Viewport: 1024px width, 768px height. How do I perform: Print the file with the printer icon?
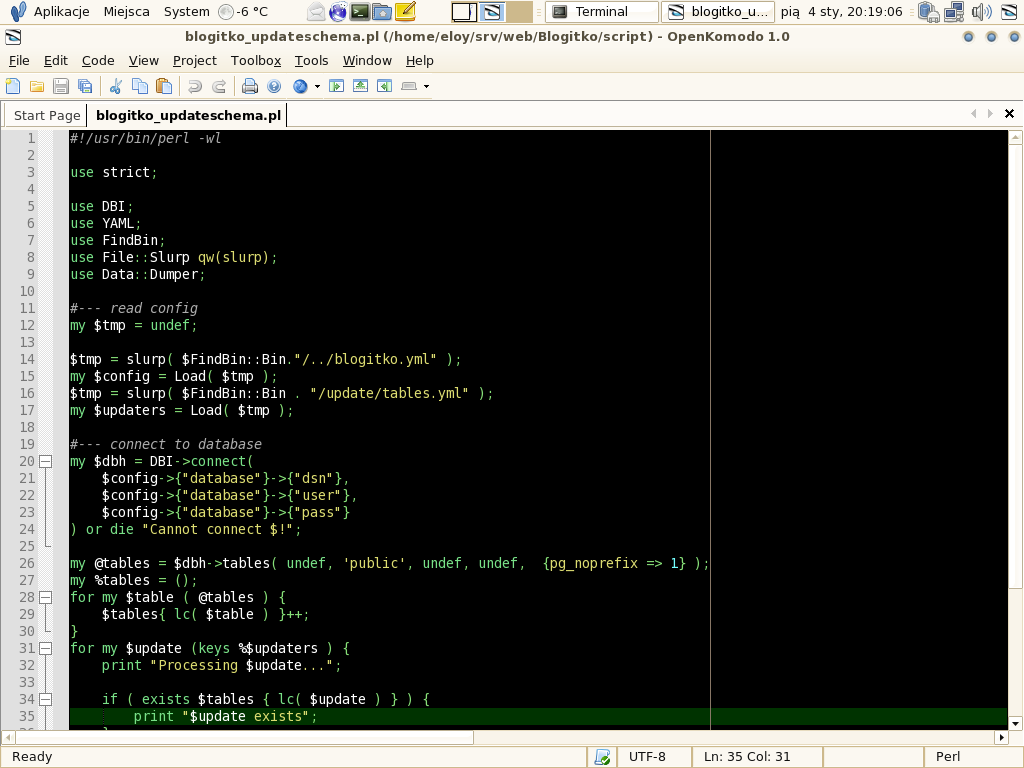pyautogui.click(x=250, y=86)
